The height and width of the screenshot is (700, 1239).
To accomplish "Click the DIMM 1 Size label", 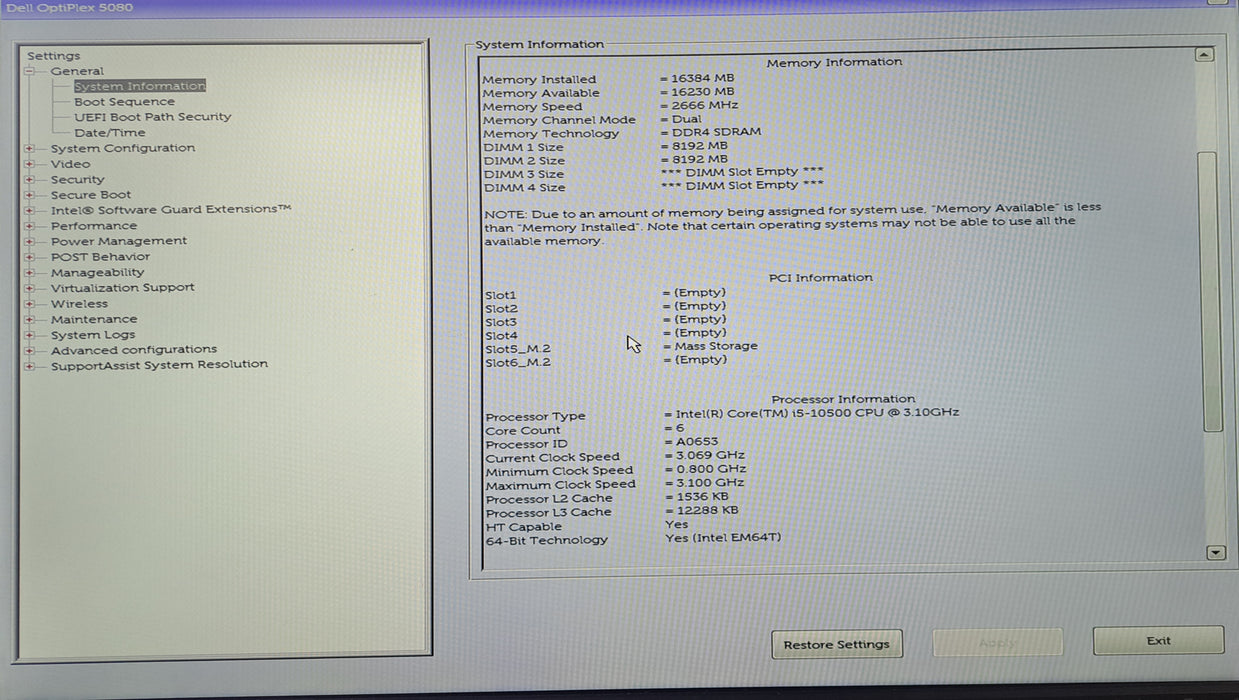I will tap(523, 147).
